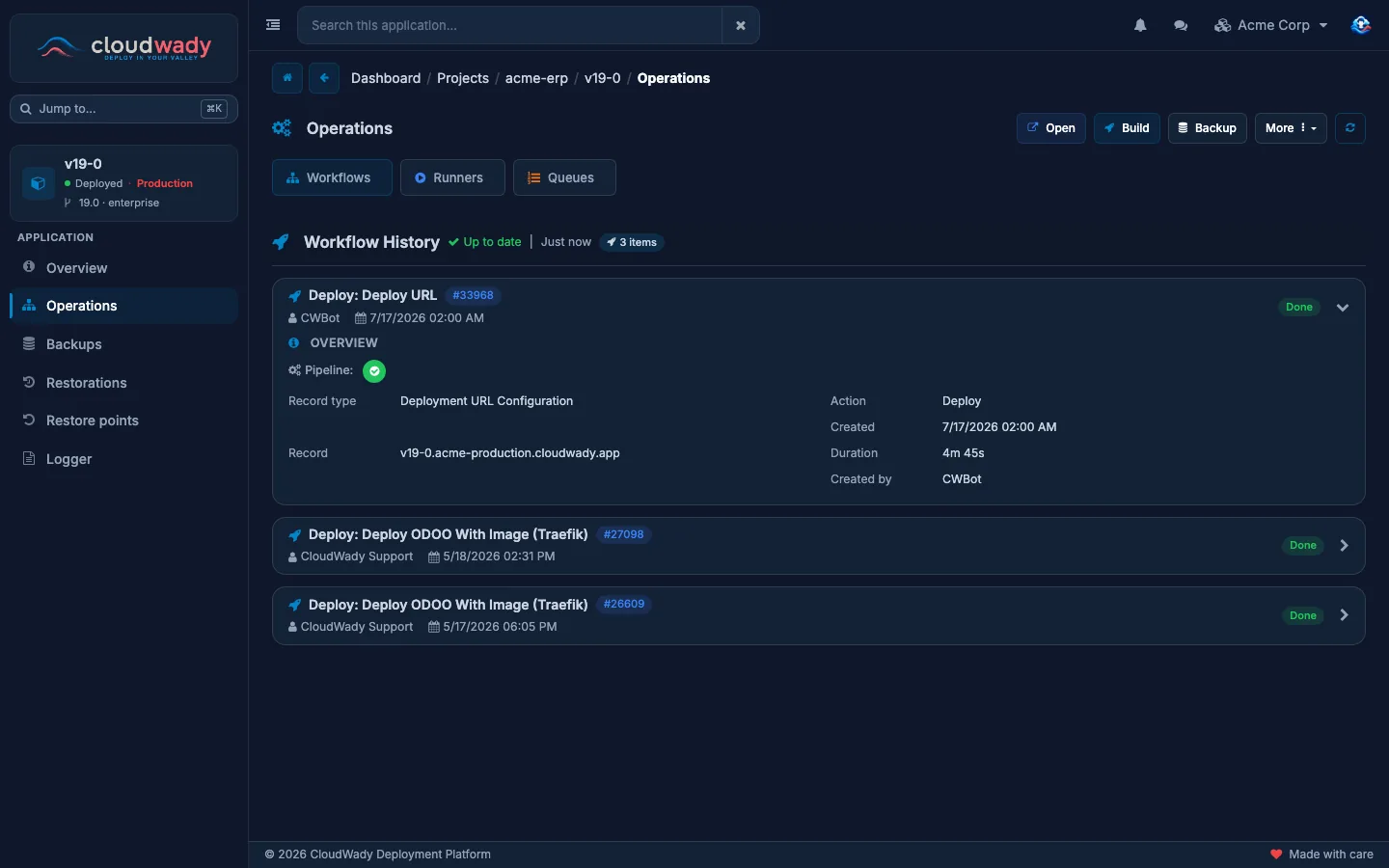Click the Open button
Screen dimensions: 1389x868
(x=1051, y=128)
